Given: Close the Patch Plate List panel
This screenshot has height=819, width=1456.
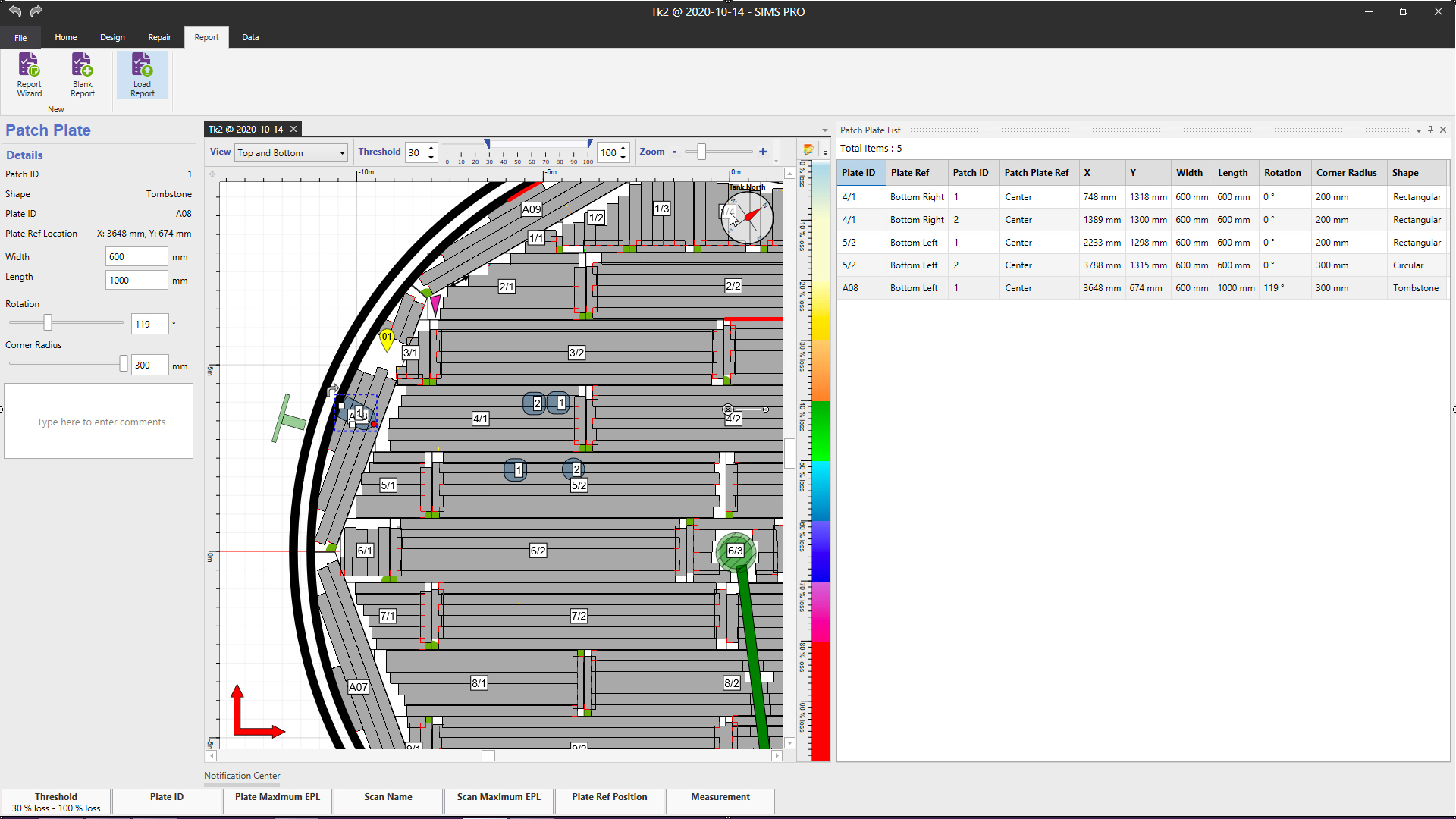Looking at the screenshot, I should [x=1443, y=130].
